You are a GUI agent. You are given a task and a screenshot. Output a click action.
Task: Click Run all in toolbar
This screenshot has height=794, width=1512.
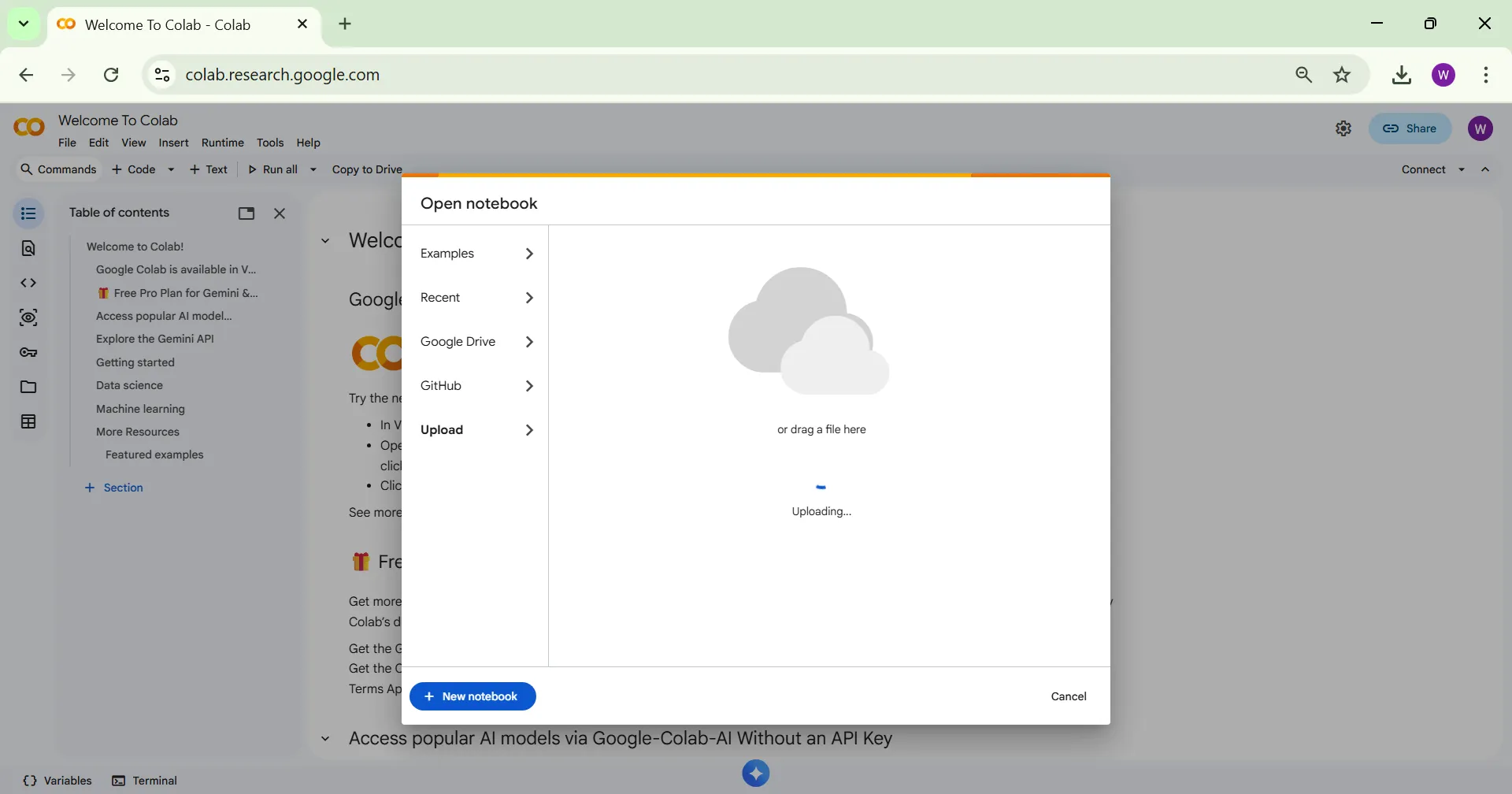click(x=273, y=169)
